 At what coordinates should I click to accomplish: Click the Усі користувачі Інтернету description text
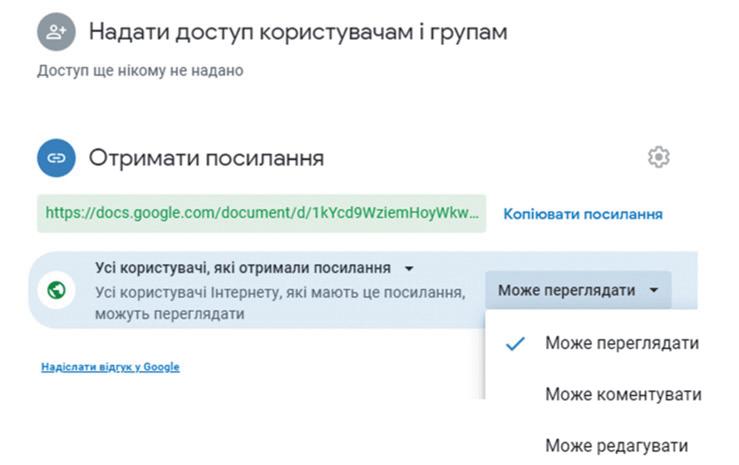point(280,293)
